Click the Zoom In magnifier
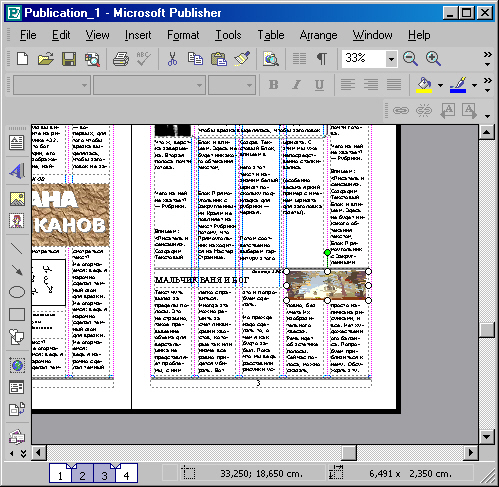Viewport: 499px width, 487px height. [x=433, y=59]
